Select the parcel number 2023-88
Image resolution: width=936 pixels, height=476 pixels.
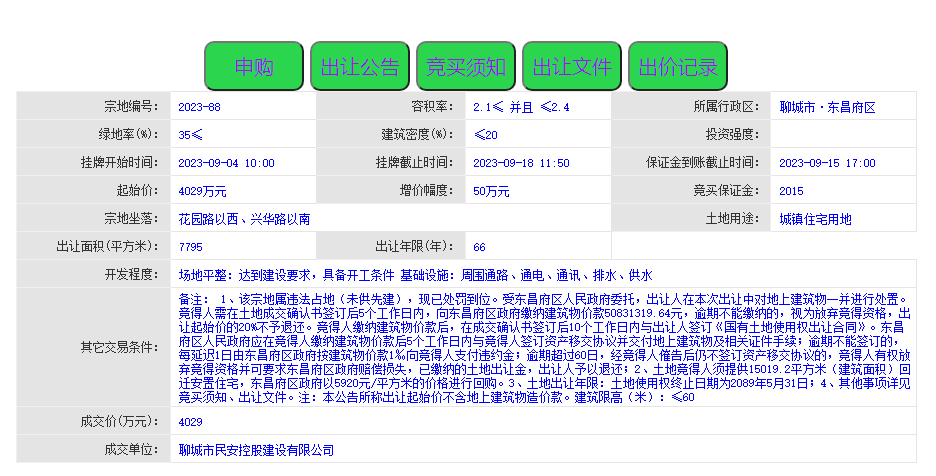point(199,107)
